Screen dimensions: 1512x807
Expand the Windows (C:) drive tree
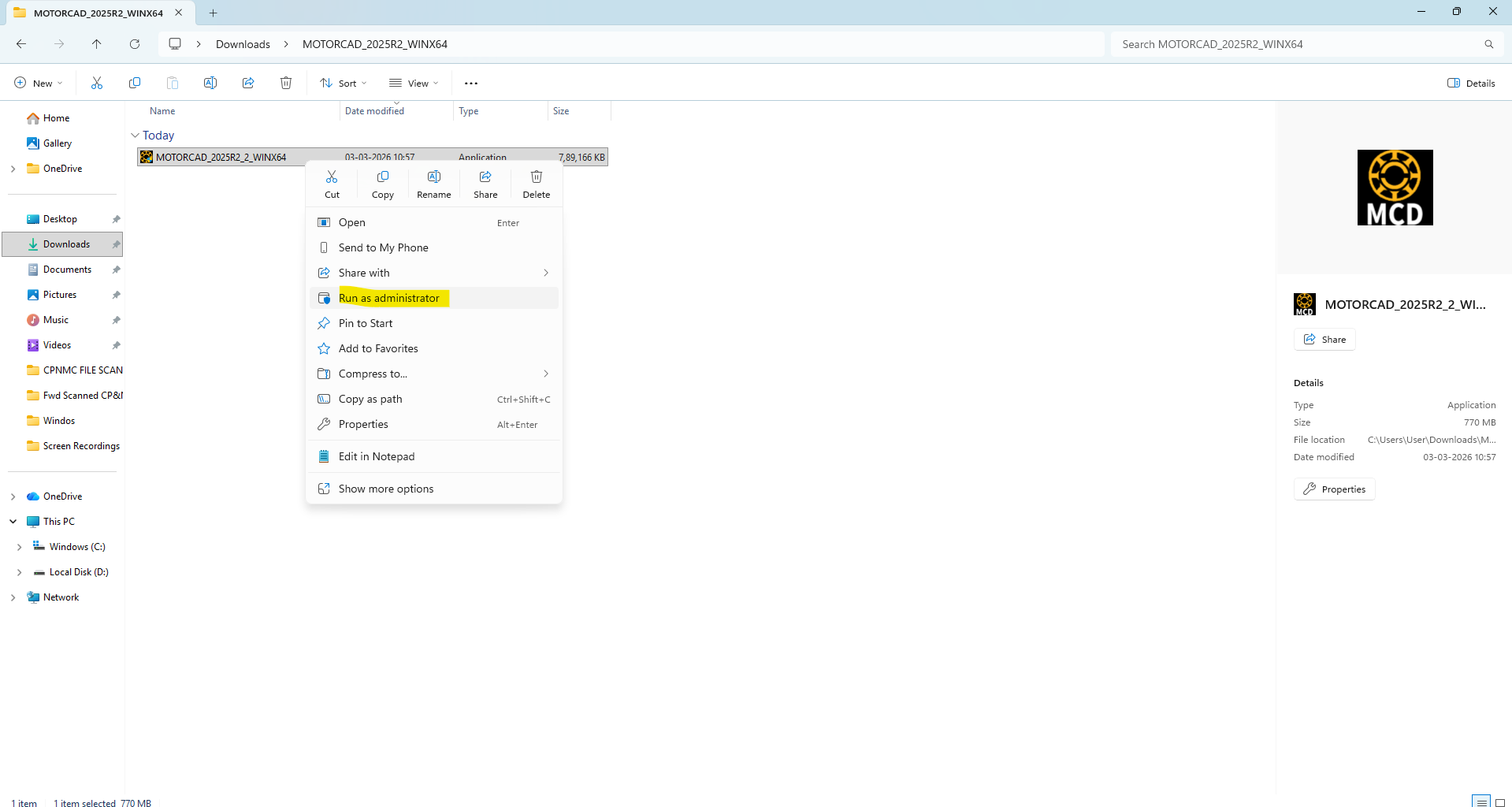click(x=20, y=547)
